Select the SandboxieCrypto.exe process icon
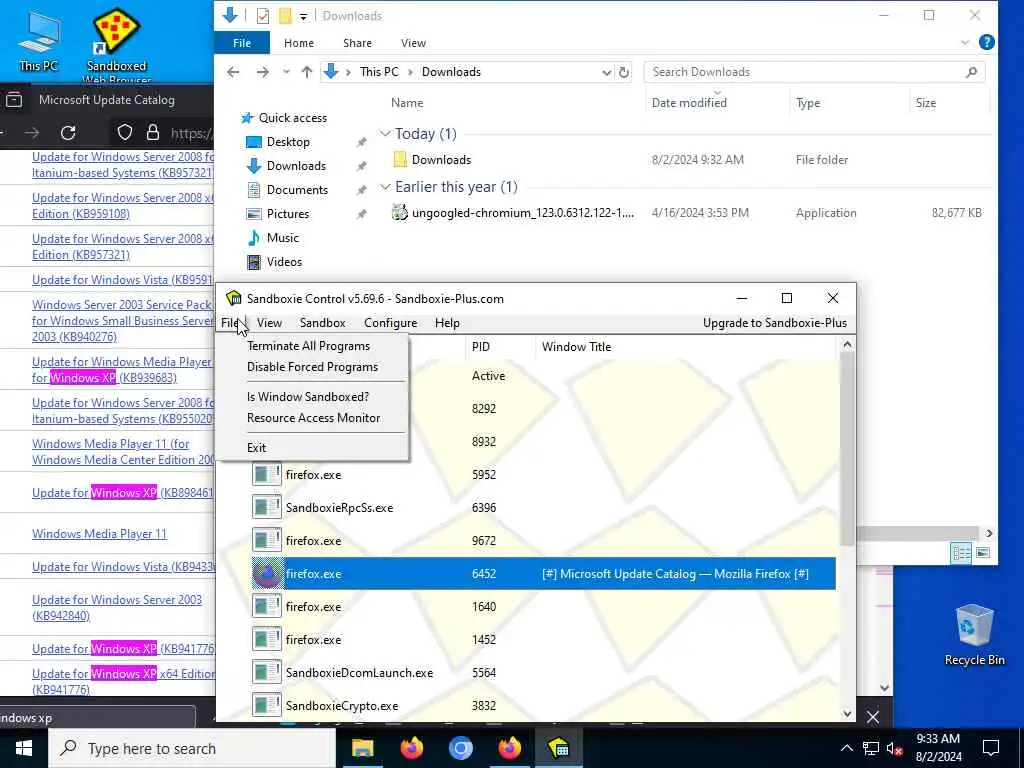 point(267,705)
